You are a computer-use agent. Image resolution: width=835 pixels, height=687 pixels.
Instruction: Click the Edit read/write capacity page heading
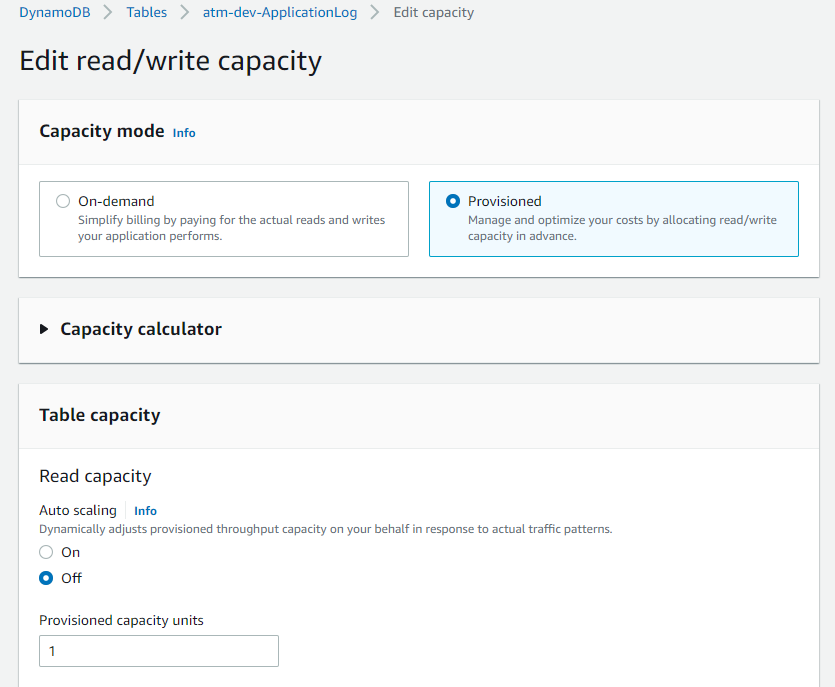[170, 61]
